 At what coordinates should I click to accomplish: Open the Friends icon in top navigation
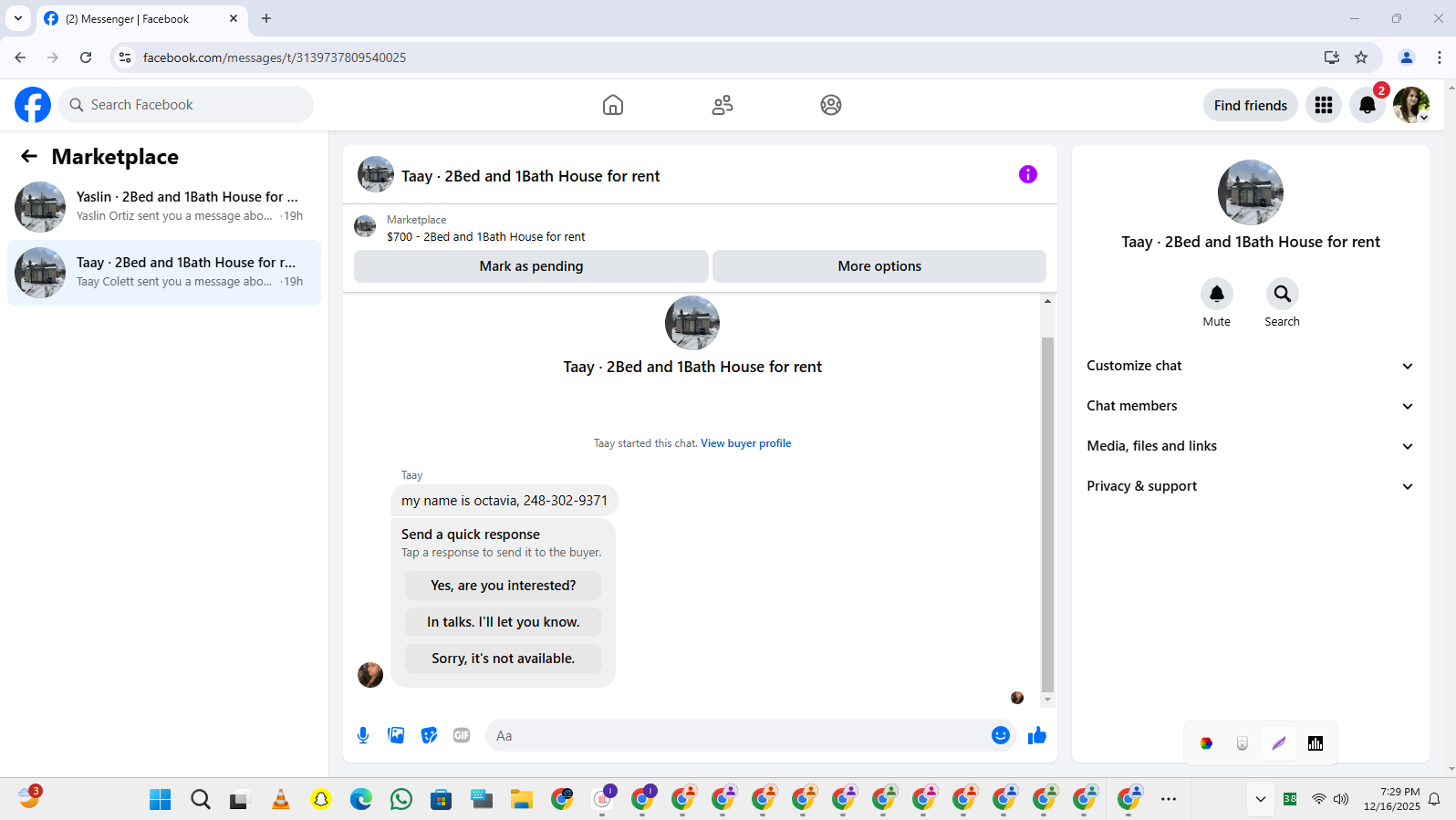point(723,105)
